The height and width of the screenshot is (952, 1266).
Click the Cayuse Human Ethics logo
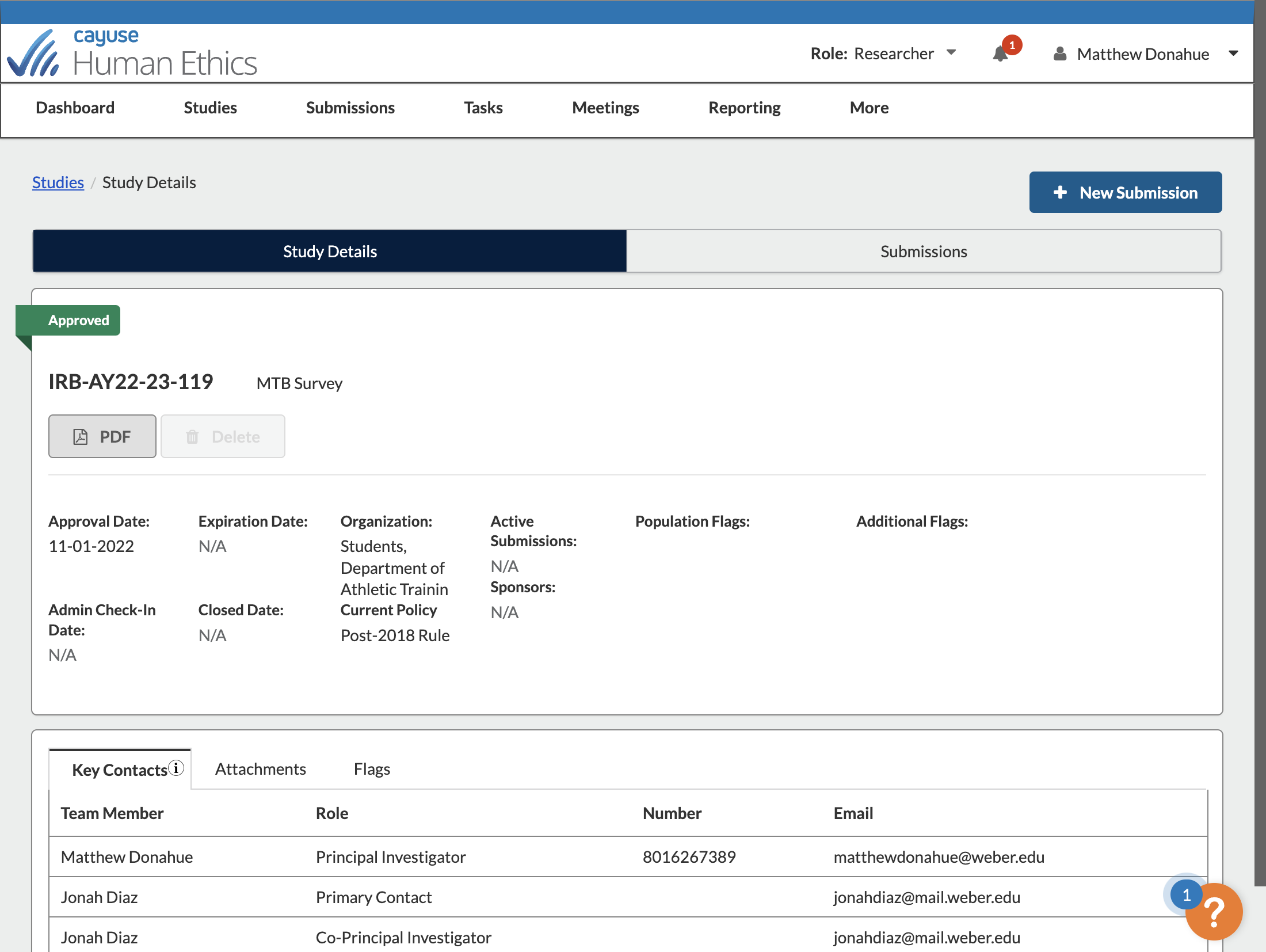click(x=132, y=53)
